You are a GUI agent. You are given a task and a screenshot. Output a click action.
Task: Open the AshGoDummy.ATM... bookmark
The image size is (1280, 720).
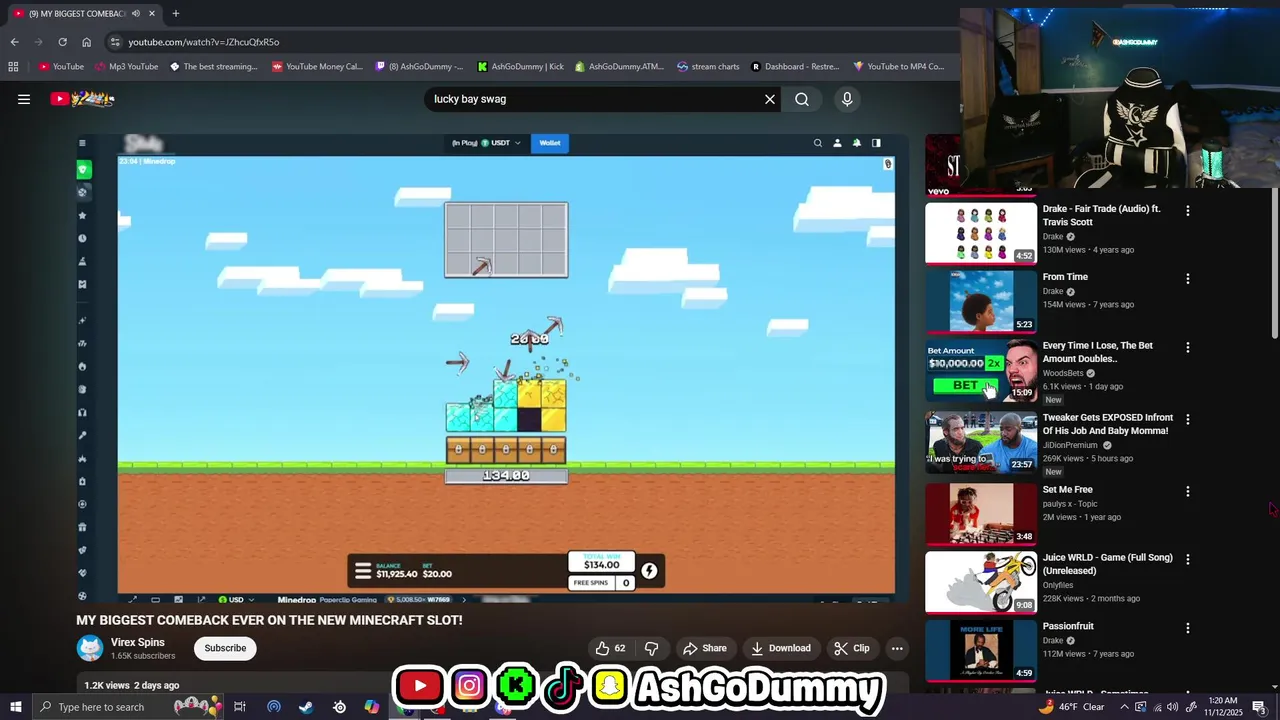click(619, 67)
